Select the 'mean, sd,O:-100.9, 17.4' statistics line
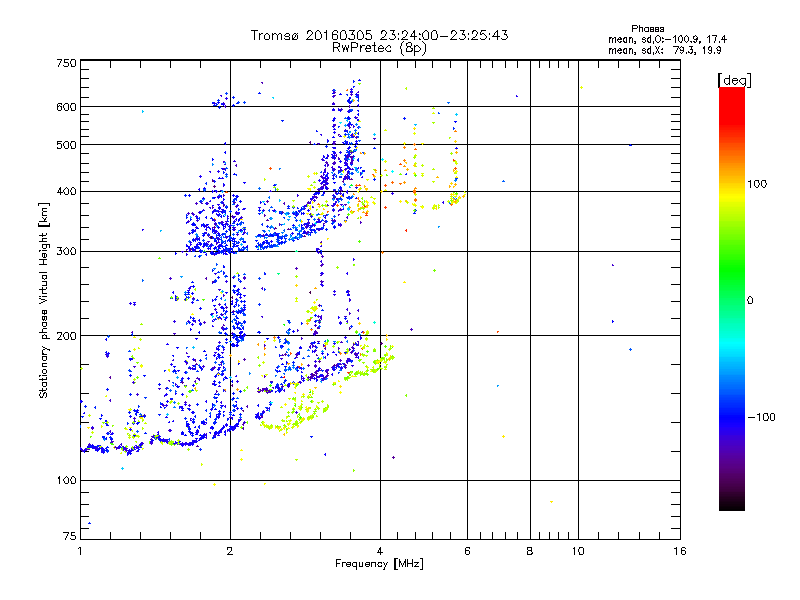 pos(667,39)
